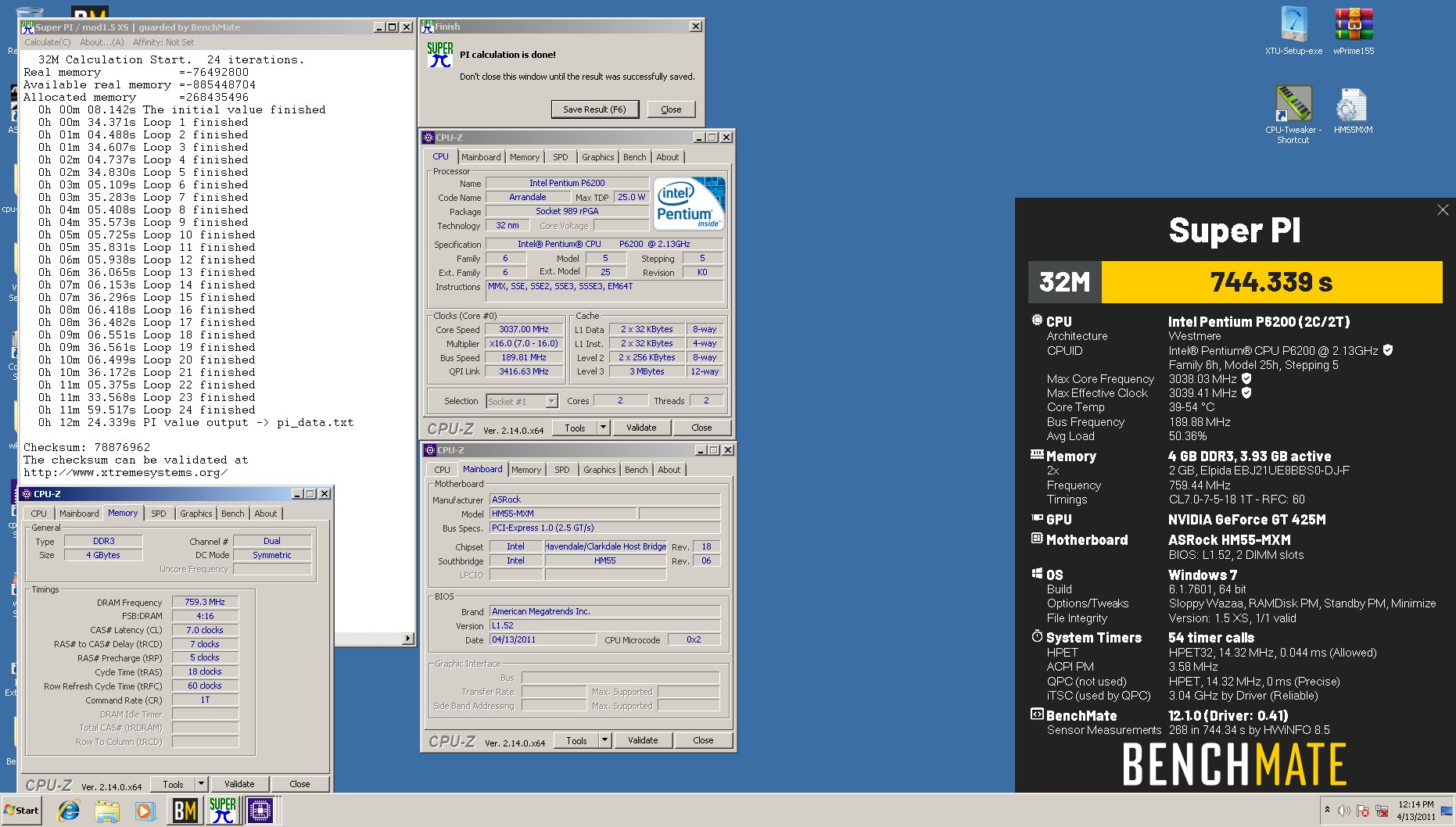Image resolution: width=1456 pixels, height=827 pixels.
Task: Open the wPrime155 desktop icon
Action: [x=1354, y=31]
